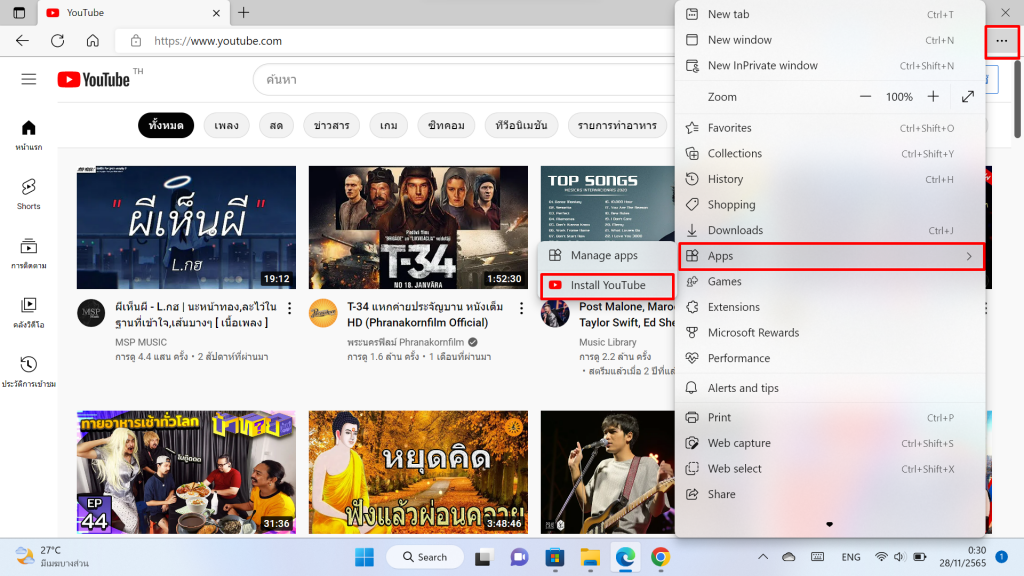The height and width of the screenshot is (576, 1024).
Task: Select the เกม filter chip
Action: (389, 125)
